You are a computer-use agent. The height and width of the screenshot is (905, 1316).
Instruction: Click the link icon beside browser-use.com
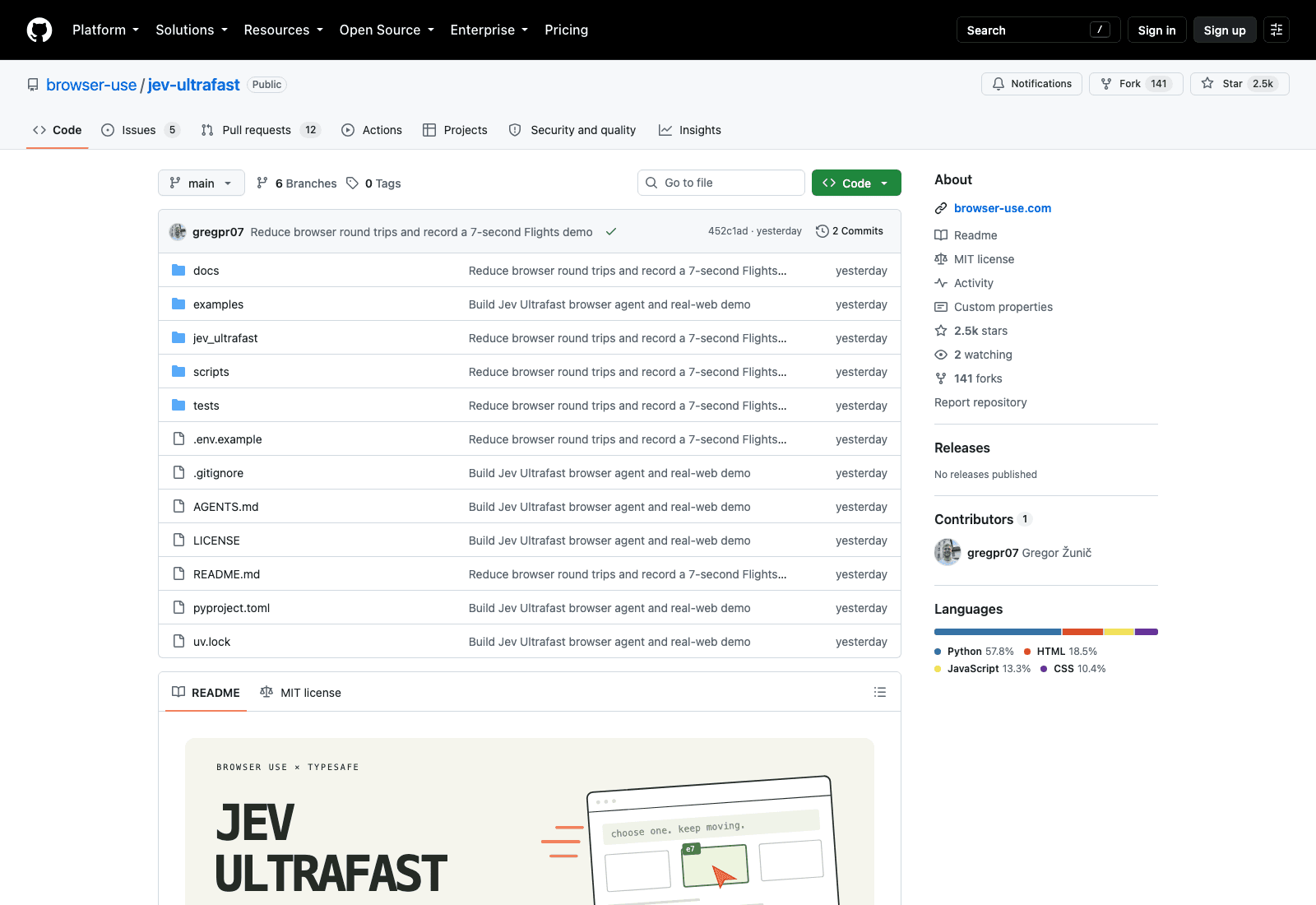941,208
